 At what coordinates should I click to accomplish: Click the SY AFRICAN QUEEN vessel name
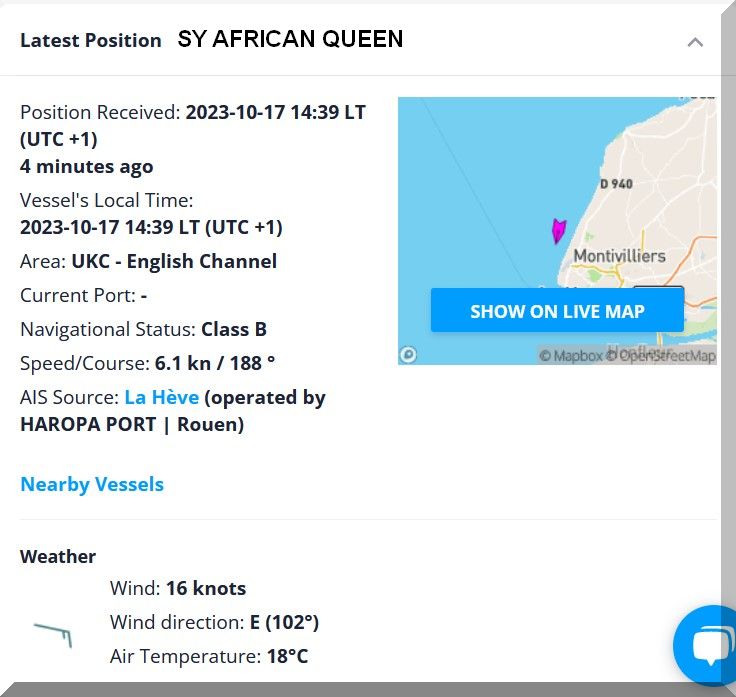tap(290, 39)
